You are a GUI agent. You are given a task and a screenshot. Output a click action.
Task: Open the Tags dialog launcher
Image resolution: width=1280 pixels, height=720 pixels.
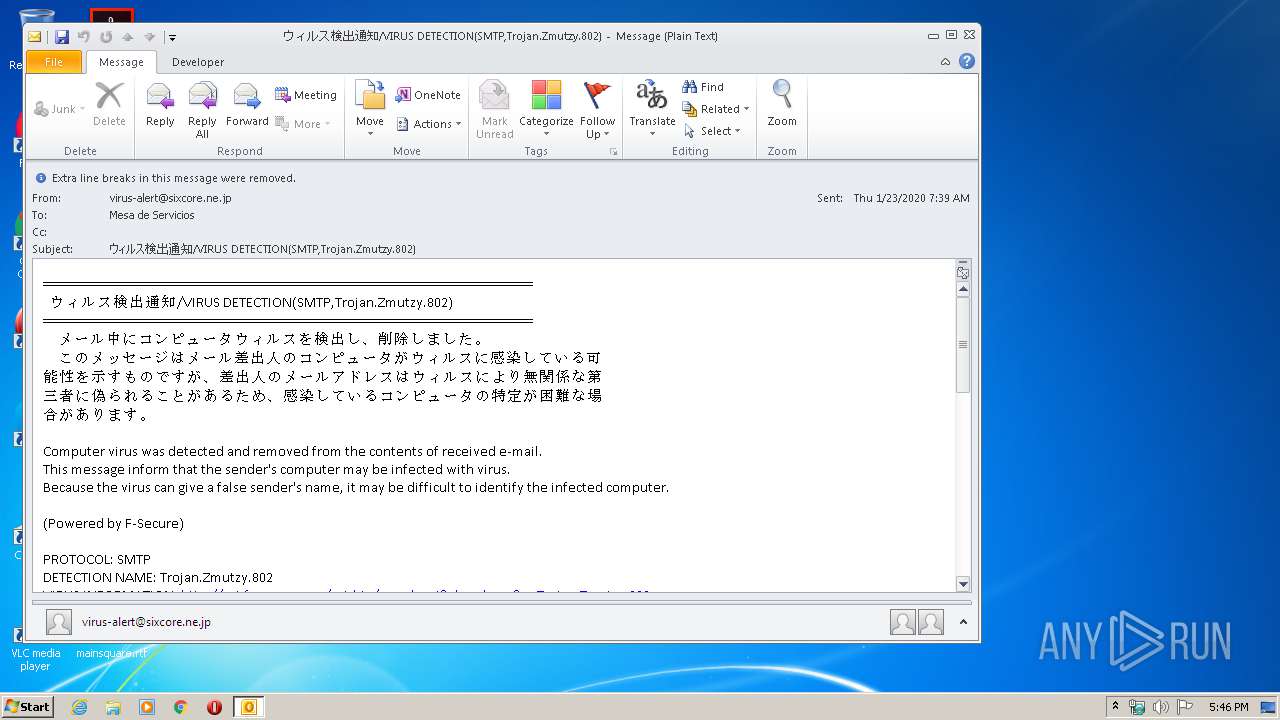tap(613, 152)
